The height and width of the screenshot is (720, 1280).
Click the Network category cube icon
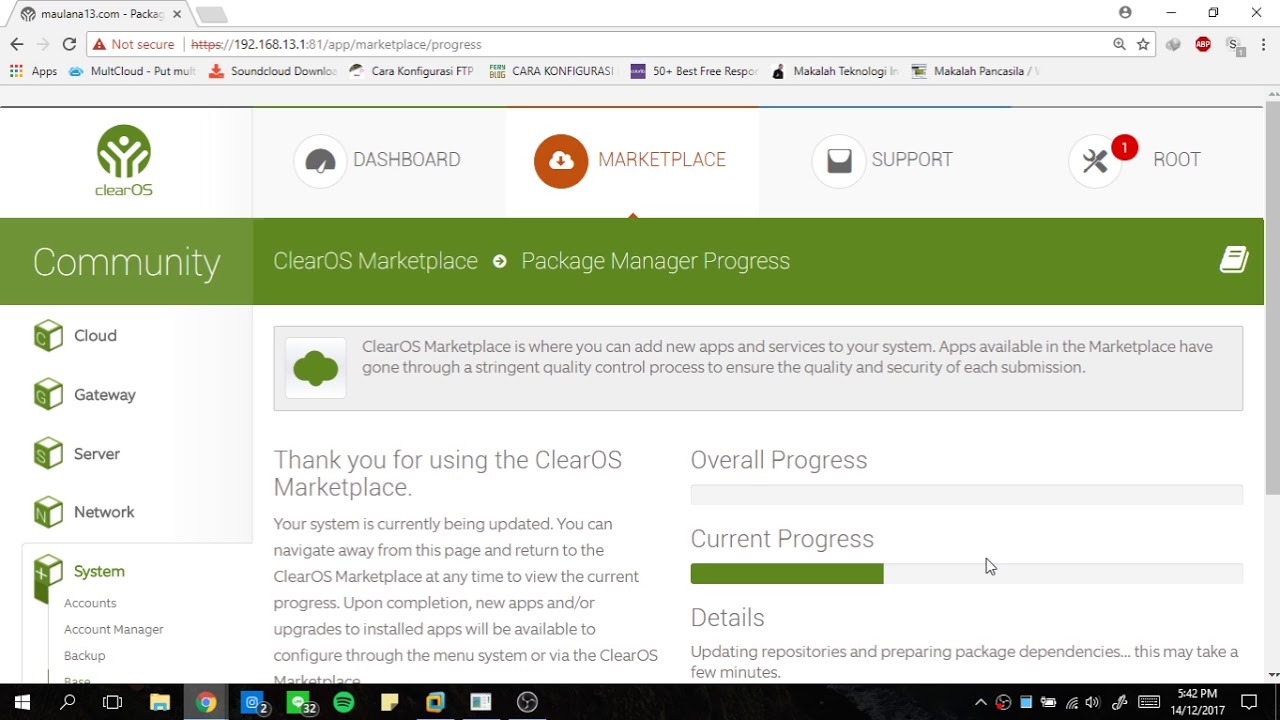pos(48,512)
